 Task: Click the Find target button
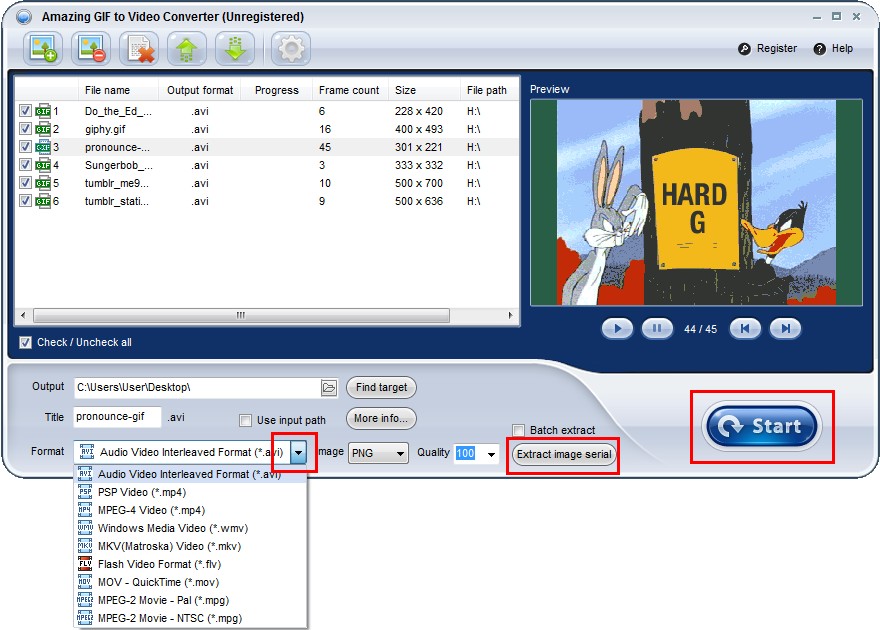[381, 387]
